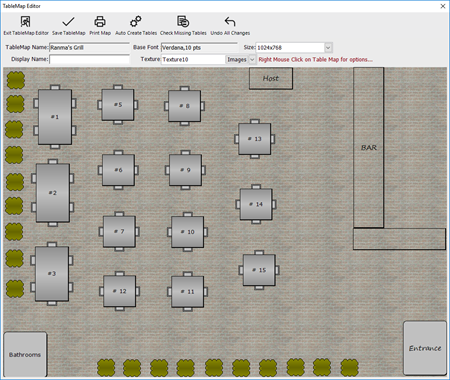Image resolution: width=450 pixels, height=380 pixels.
Task: Select table # 13 on the map
Action: [x=255, y=139]
